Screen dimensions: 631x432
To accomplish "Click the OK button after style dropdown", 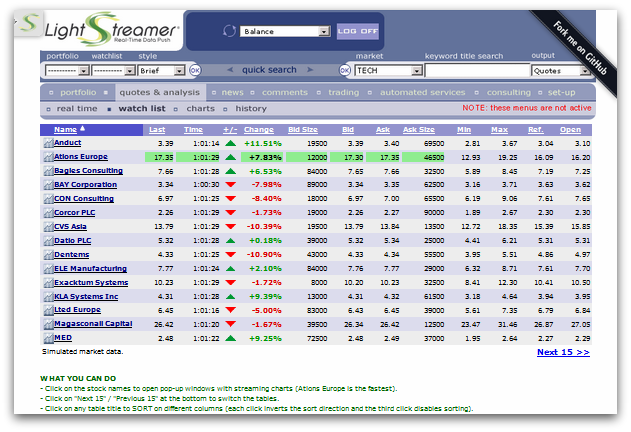I will (195, 70).
